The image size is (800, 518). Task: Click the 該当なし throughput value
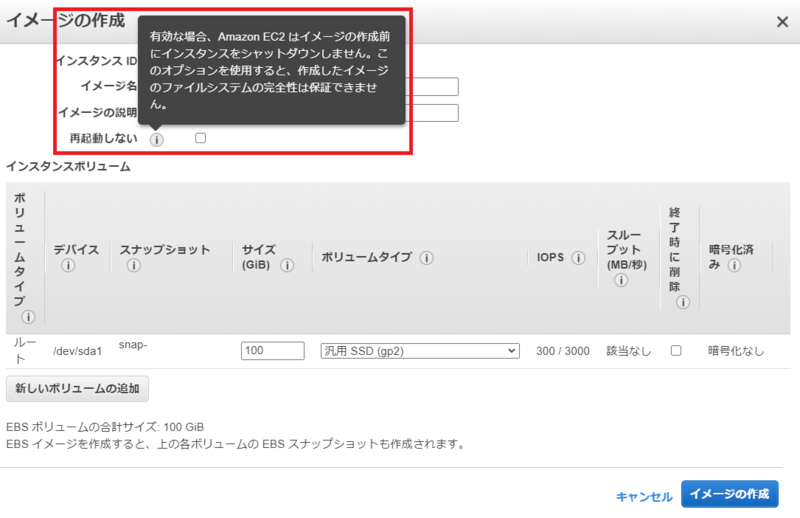[629, 351]
